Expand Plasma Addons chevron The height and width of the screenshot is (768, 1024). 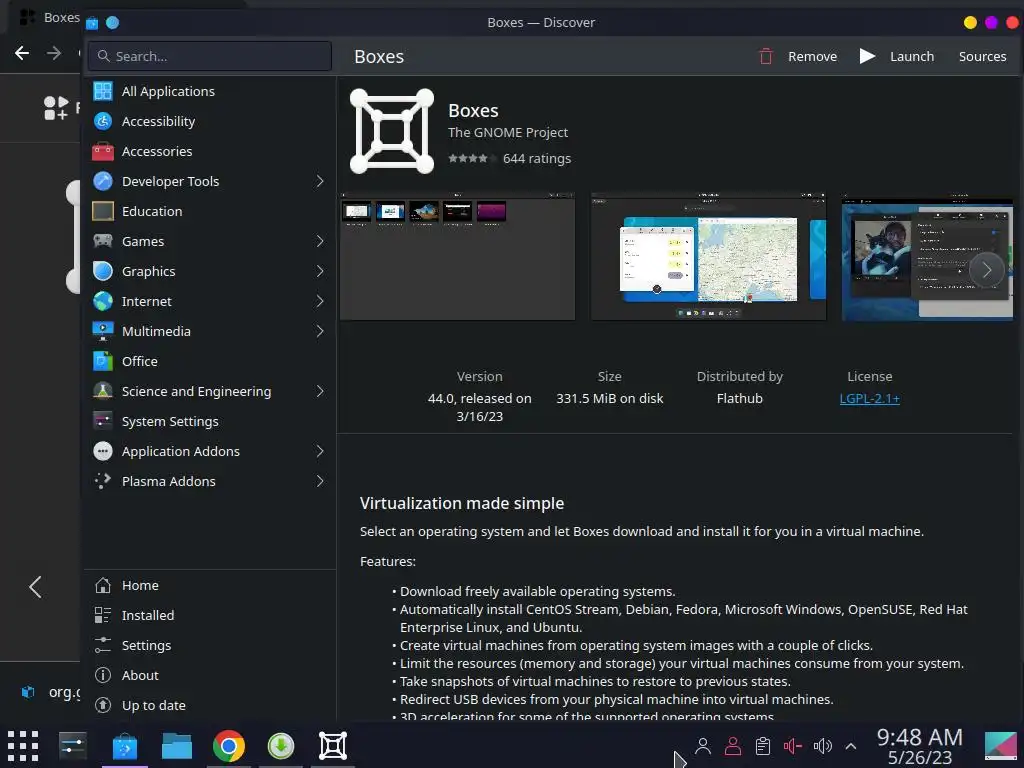(320, 482)
